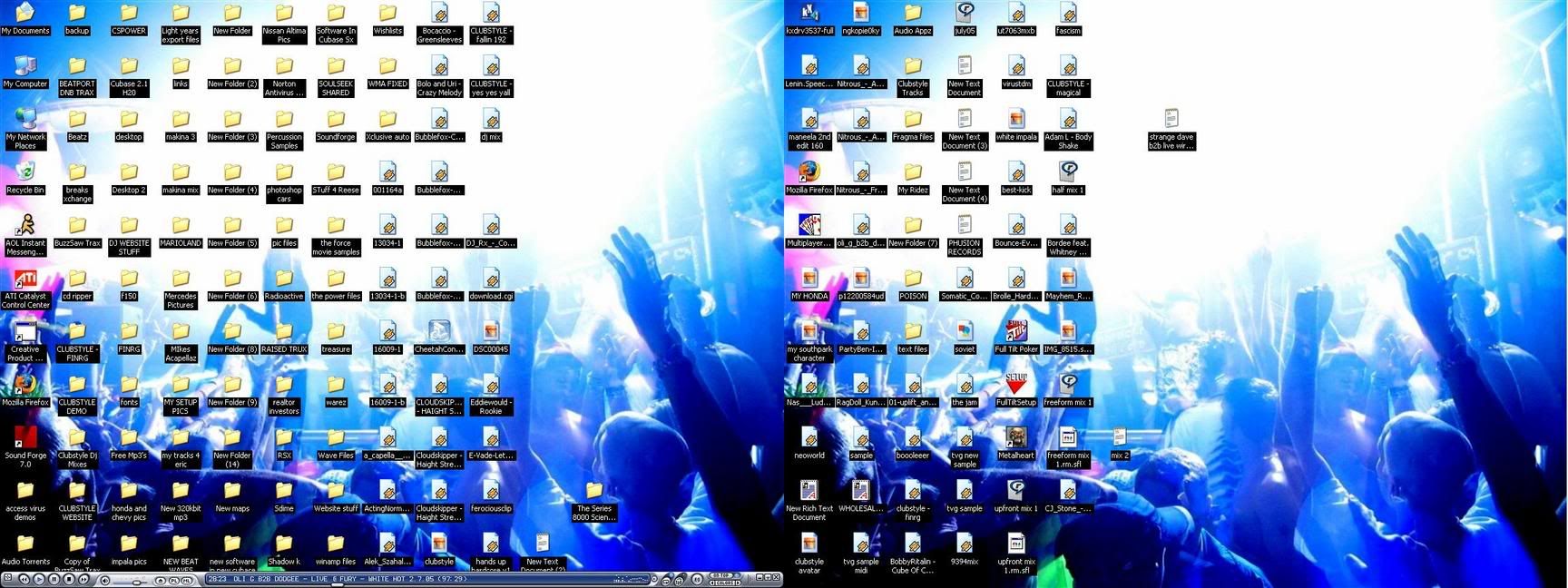This screenshot has width=1568, height=588.
Task: Open the Clubstyle Tracks folder
Action: point(913,76)
